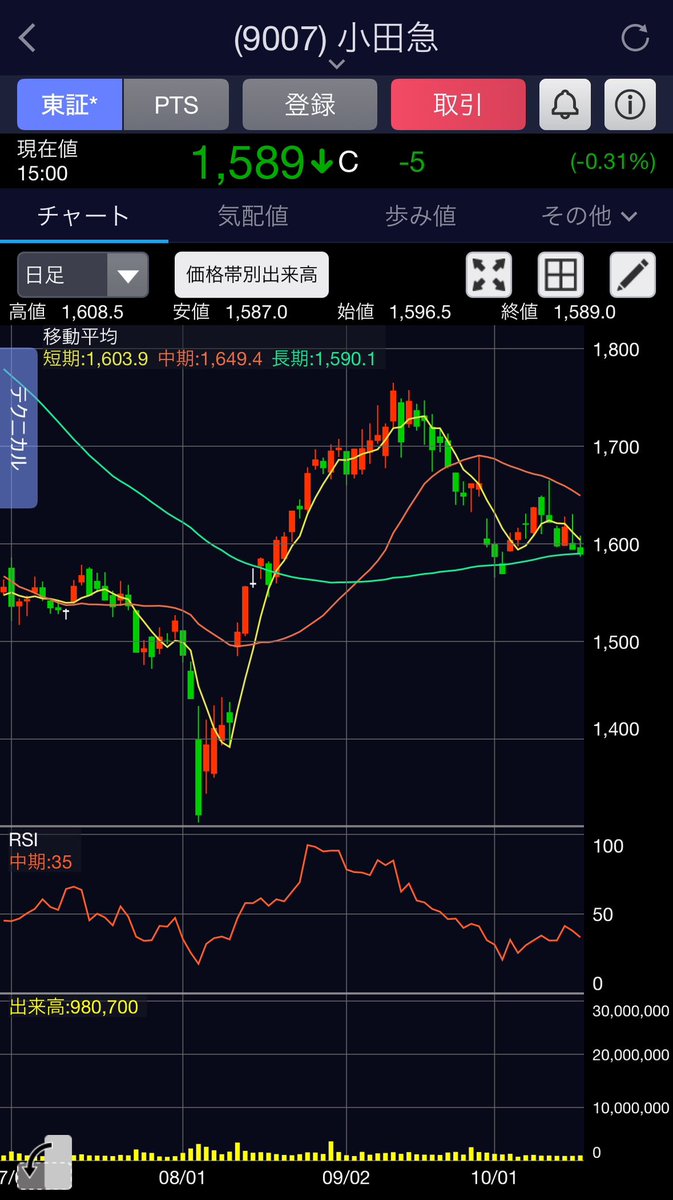
Task: Open the チャート tab
Action: click(84, 216)
